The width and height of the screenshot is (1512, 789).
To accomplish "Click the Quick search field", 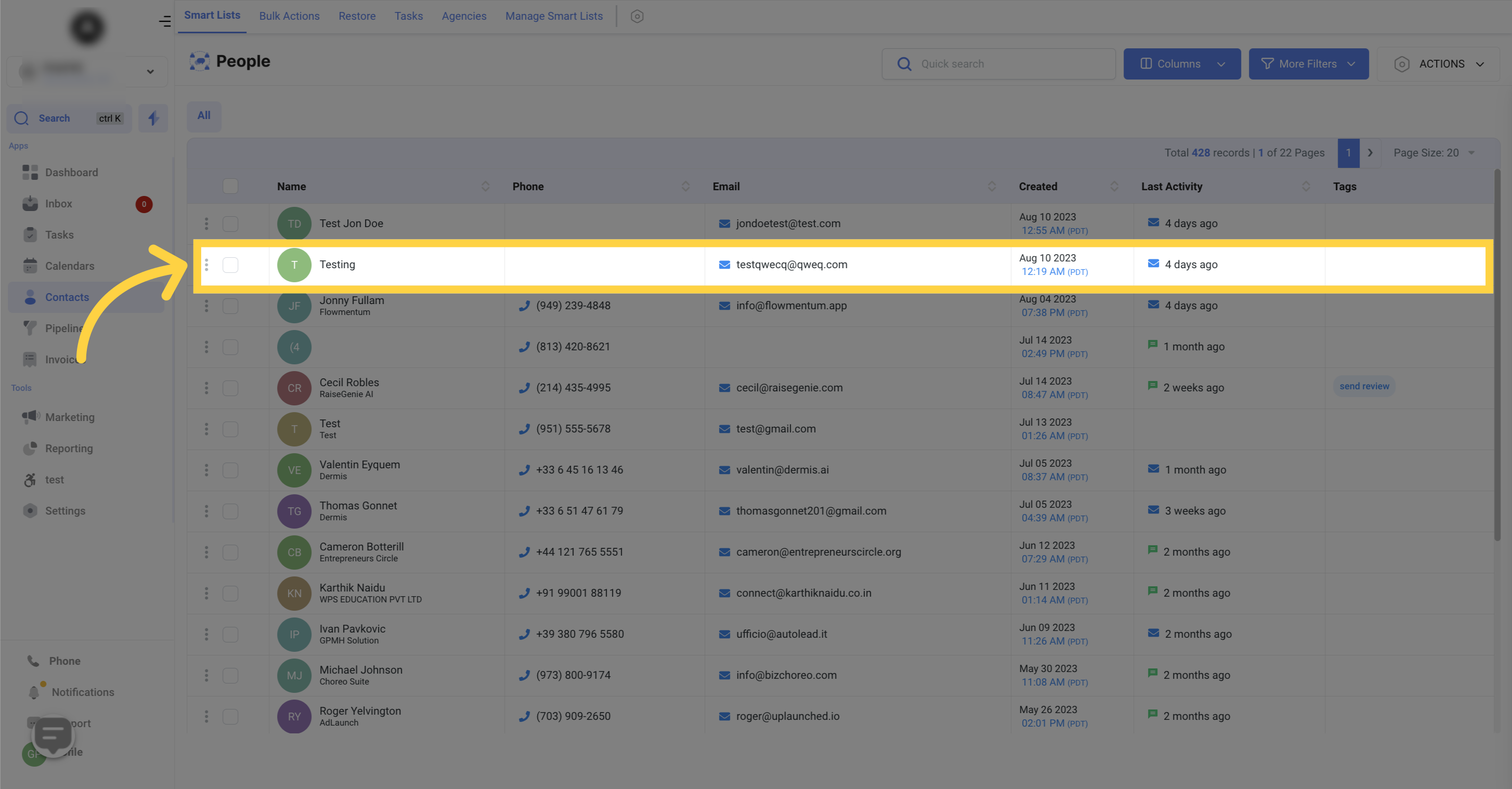I will [x=998, y=64].
